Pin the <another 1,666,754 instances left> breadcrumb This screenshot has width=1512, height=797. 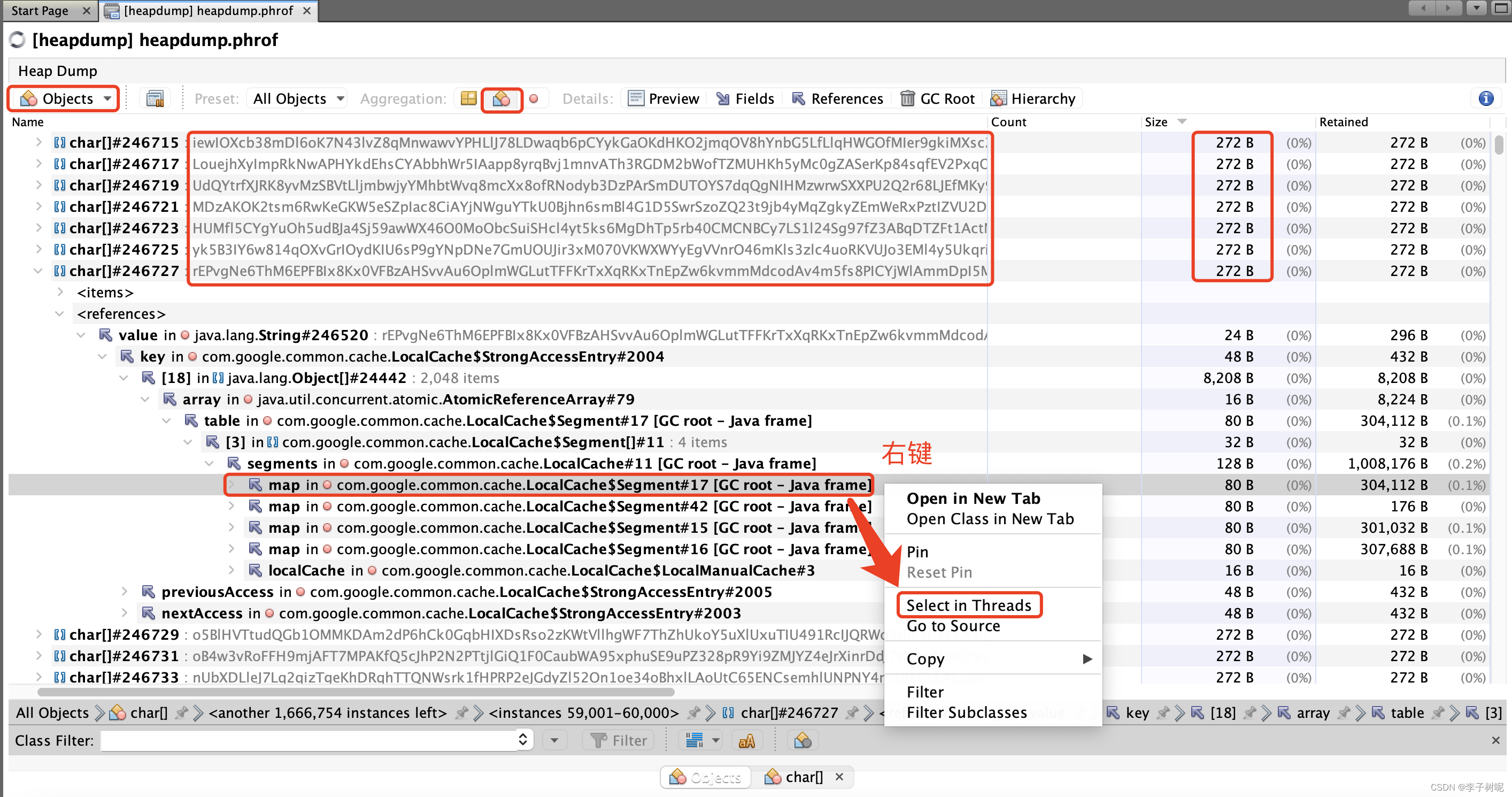(x=462, y=712)
